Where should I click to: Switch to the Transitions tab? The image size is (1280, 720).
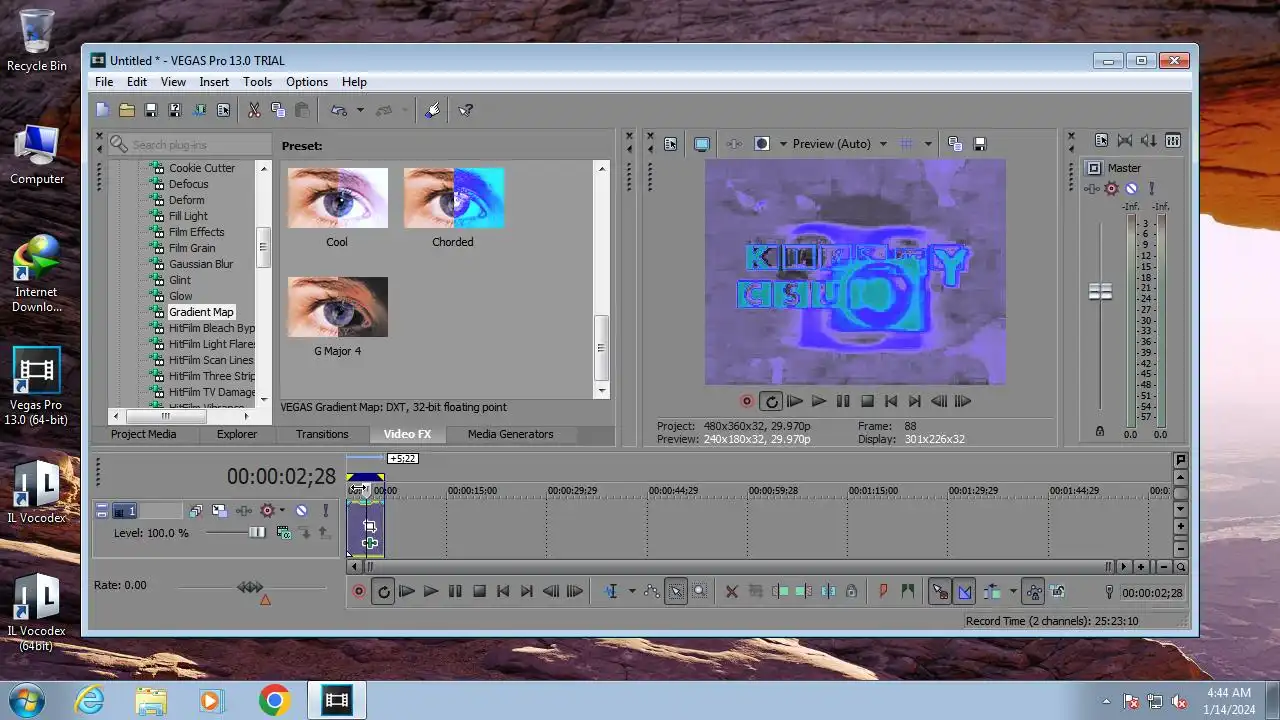[322, 434]
